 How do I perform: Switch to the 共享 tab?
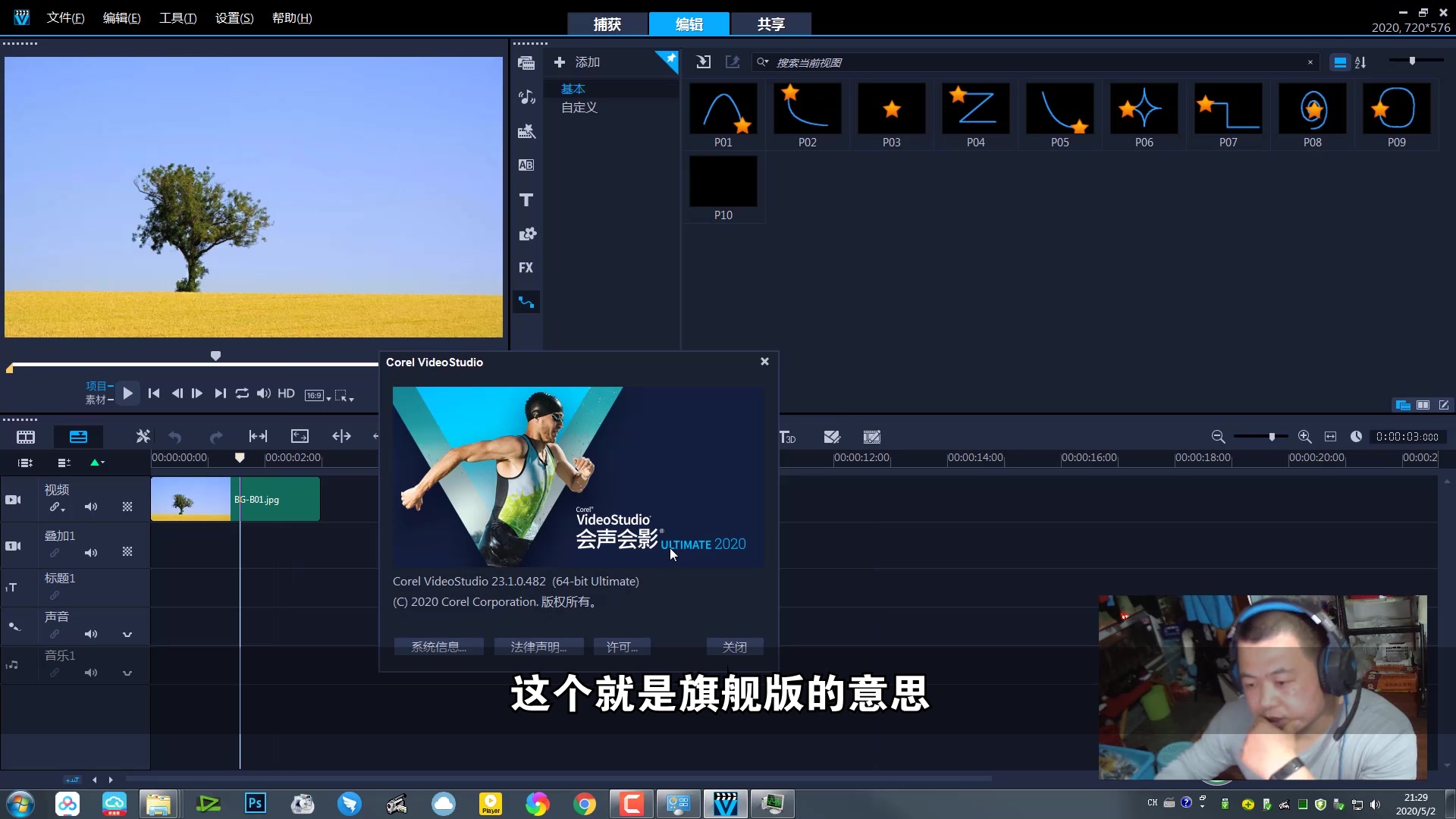click(x=770, y=24)
